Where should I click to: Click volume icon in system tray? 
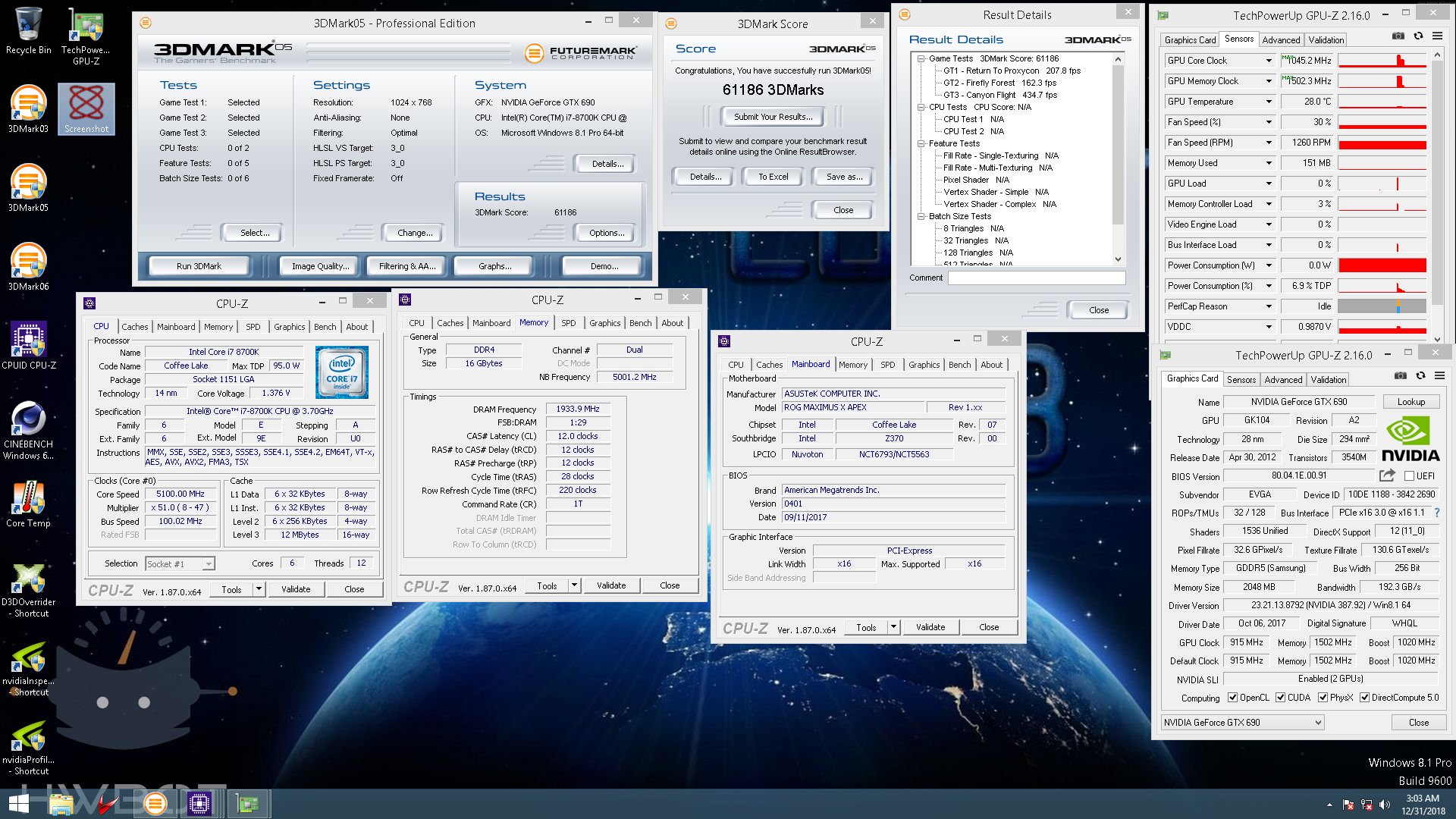pos(1385,805)
